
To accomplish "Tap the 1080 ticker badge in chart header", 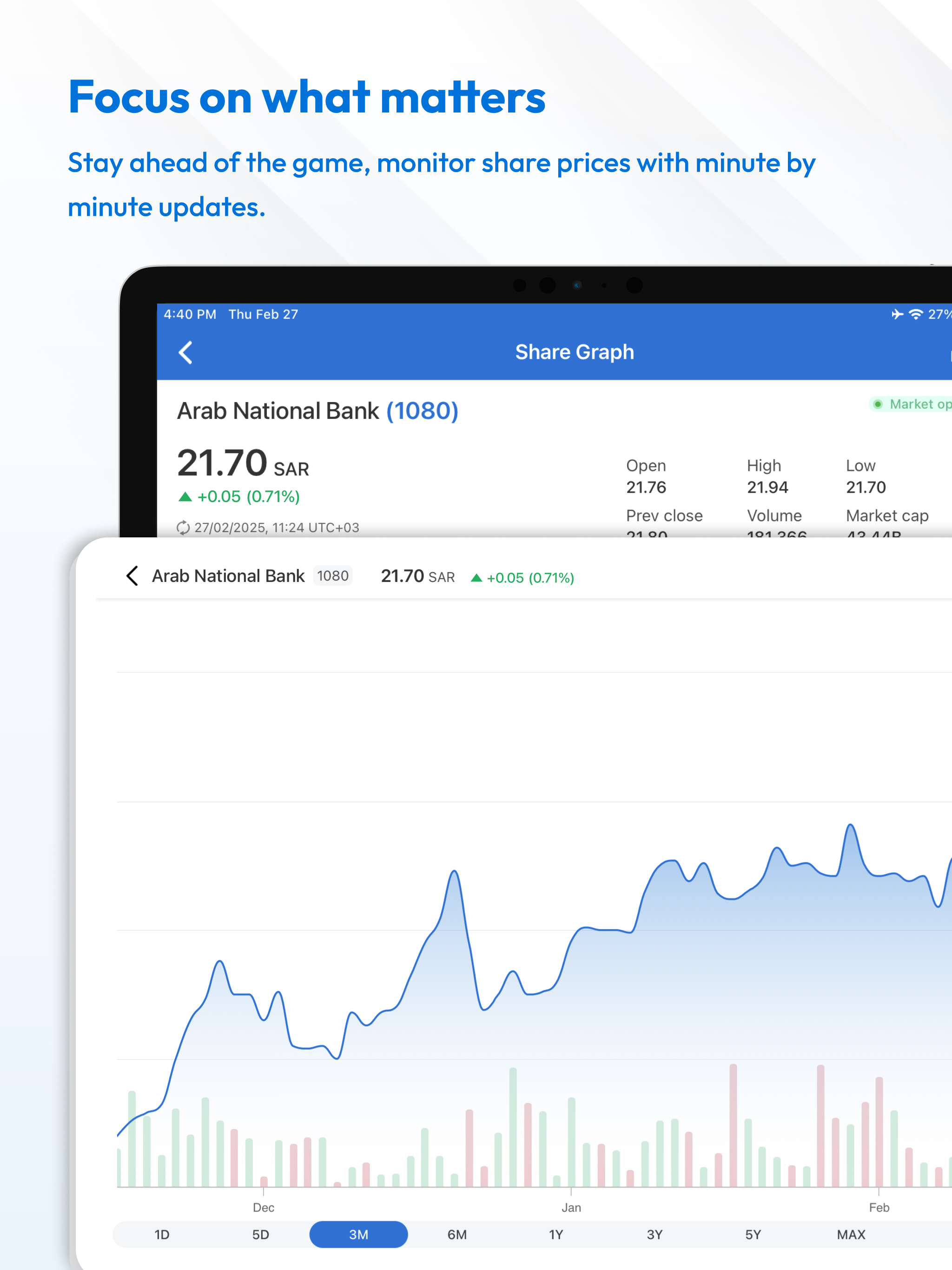I will (x=333, y=576).
